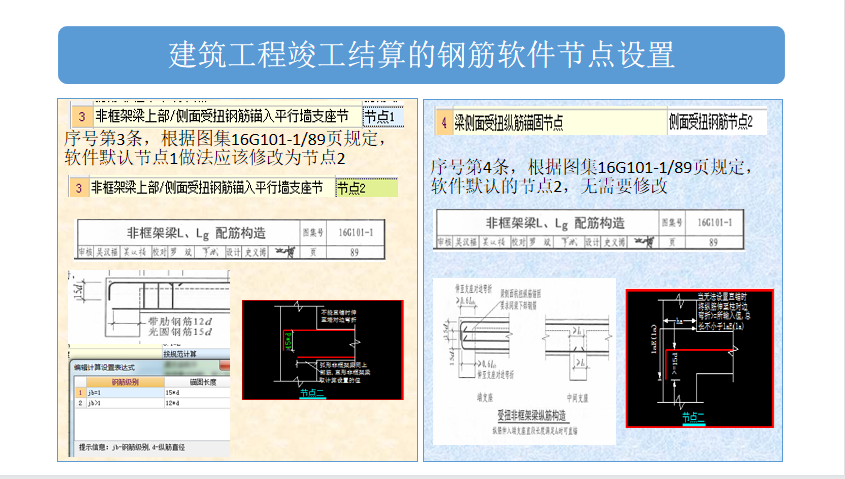The height and width of the screenshot is (479, 845).
Task: Click the '节点二' link in left CAD image
Action: pos(311,393)
